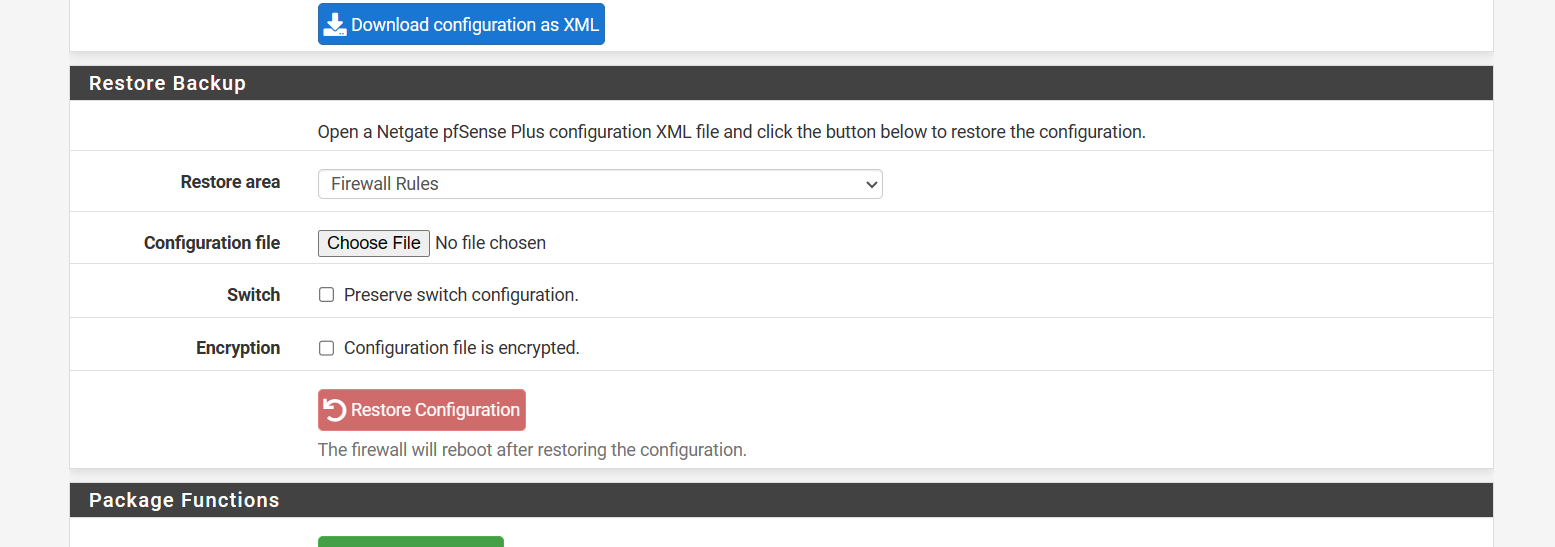
Task: Click the chevron arrow of Firewall Rules select
Action: (871, 184)
